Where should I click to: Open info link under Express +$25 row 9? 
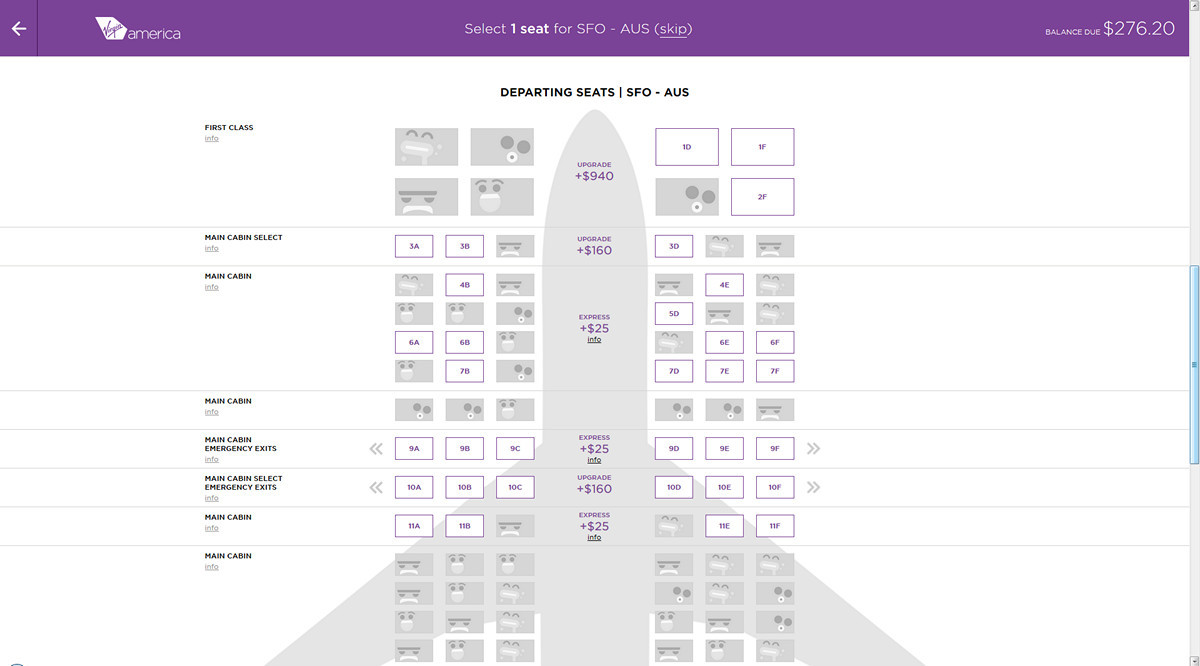pos(594,460)
